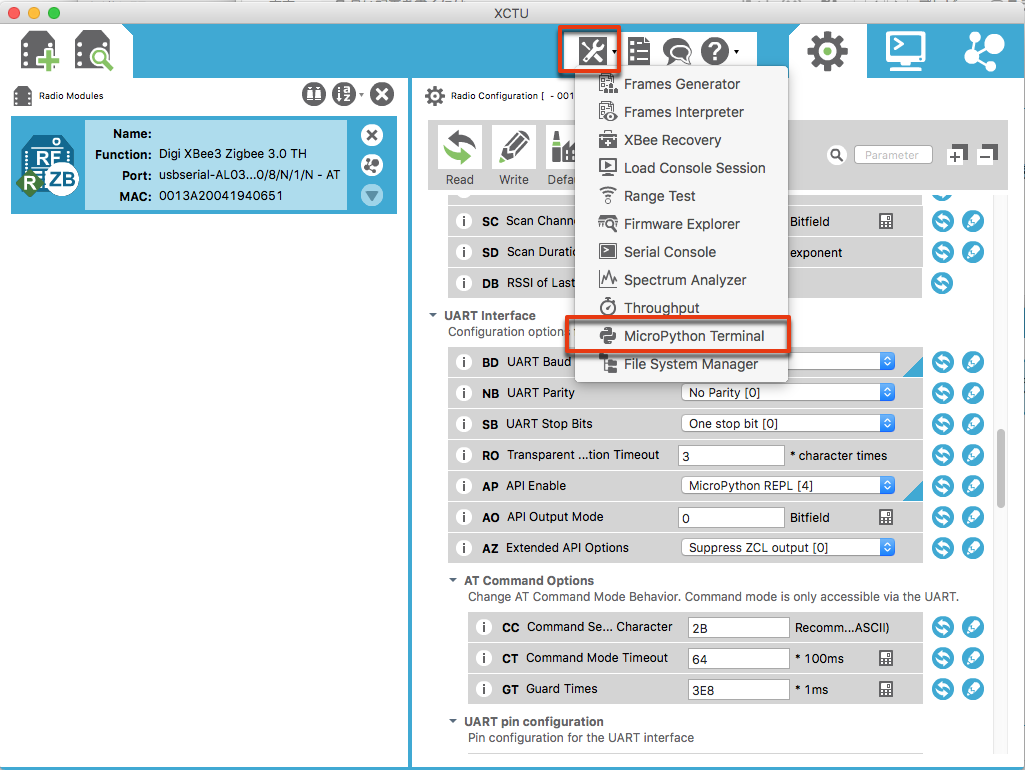Write the SD Scan Duration setting
Image resolution: width=1025 pixels, height=770 pixels.
[x=973, y=252]
